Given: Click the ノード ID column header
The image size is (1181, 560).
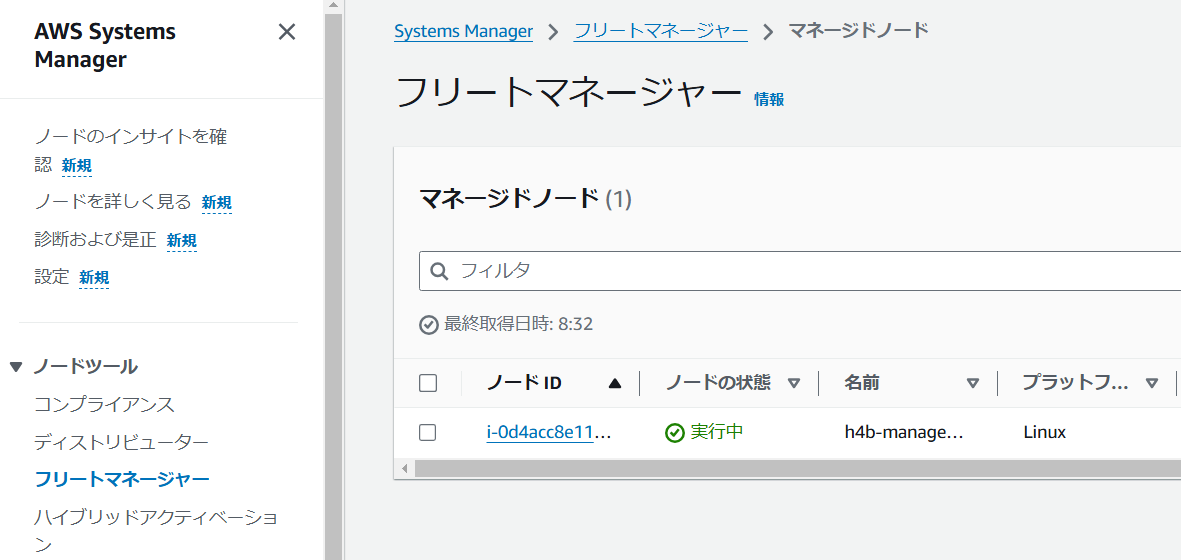Looking at the screenshot, I should pyautogui.click(x=524, y=383).
